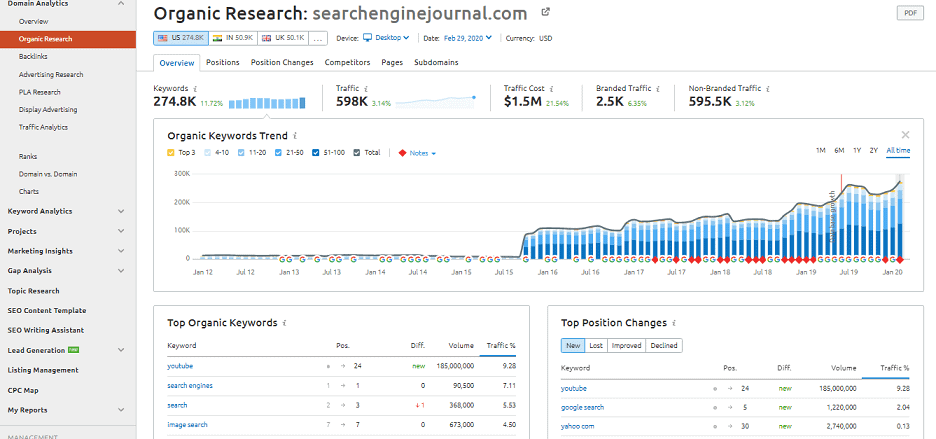This screenshot has height=439, width=936.
Task: Switch to Position Changes tab
Action: pyautogui.click(x=282, y=62)
